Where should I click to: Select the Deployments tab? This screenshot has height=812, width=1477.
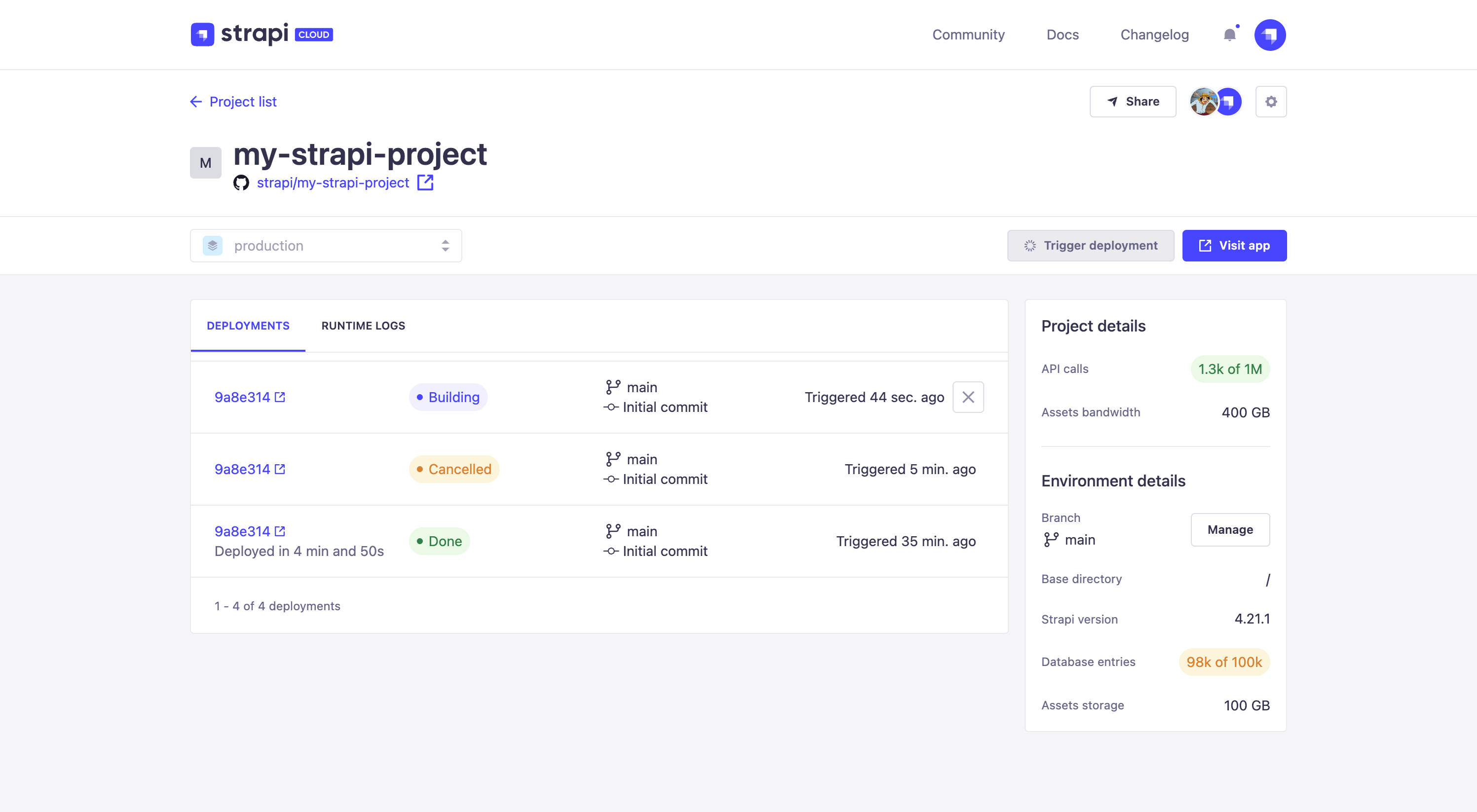(247, 325)
